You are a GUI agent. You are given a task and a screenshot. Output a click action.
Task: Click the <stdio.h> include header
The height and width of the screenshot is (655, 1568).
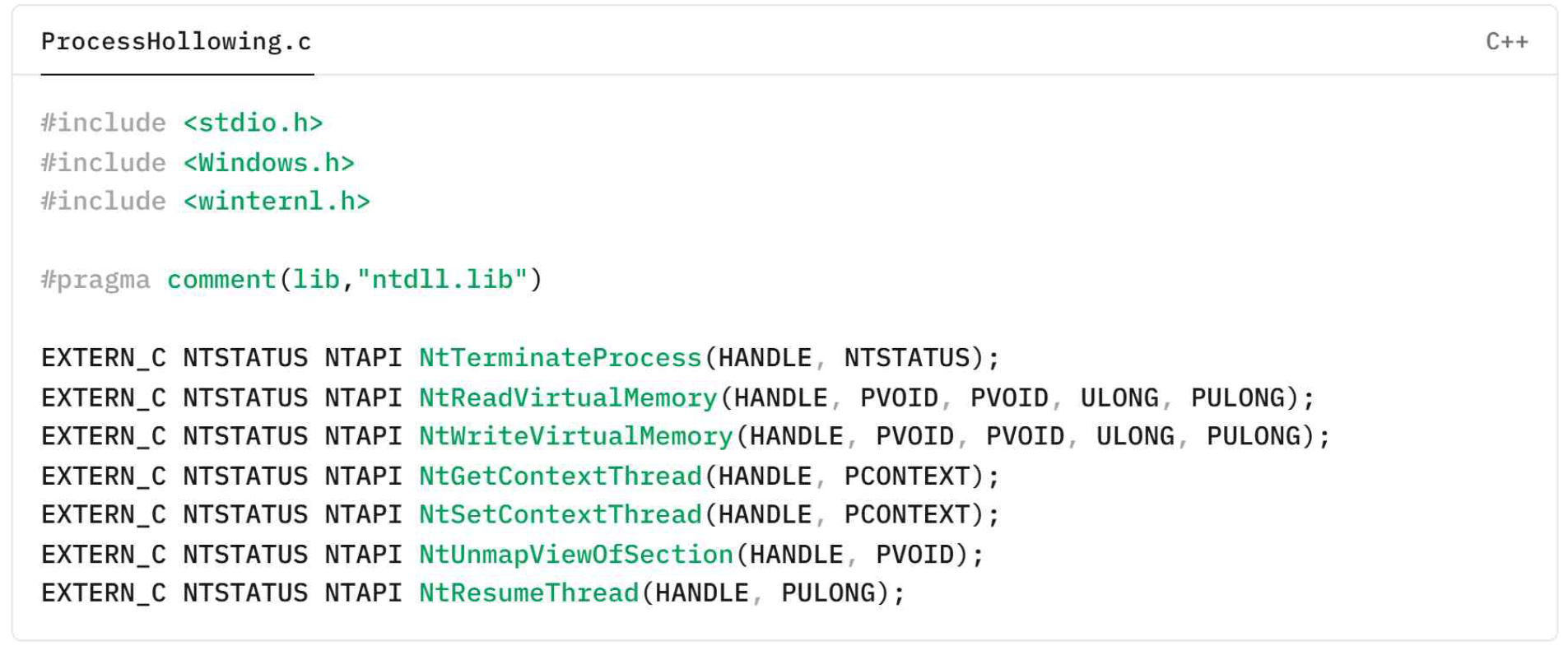tap(253, 123)
